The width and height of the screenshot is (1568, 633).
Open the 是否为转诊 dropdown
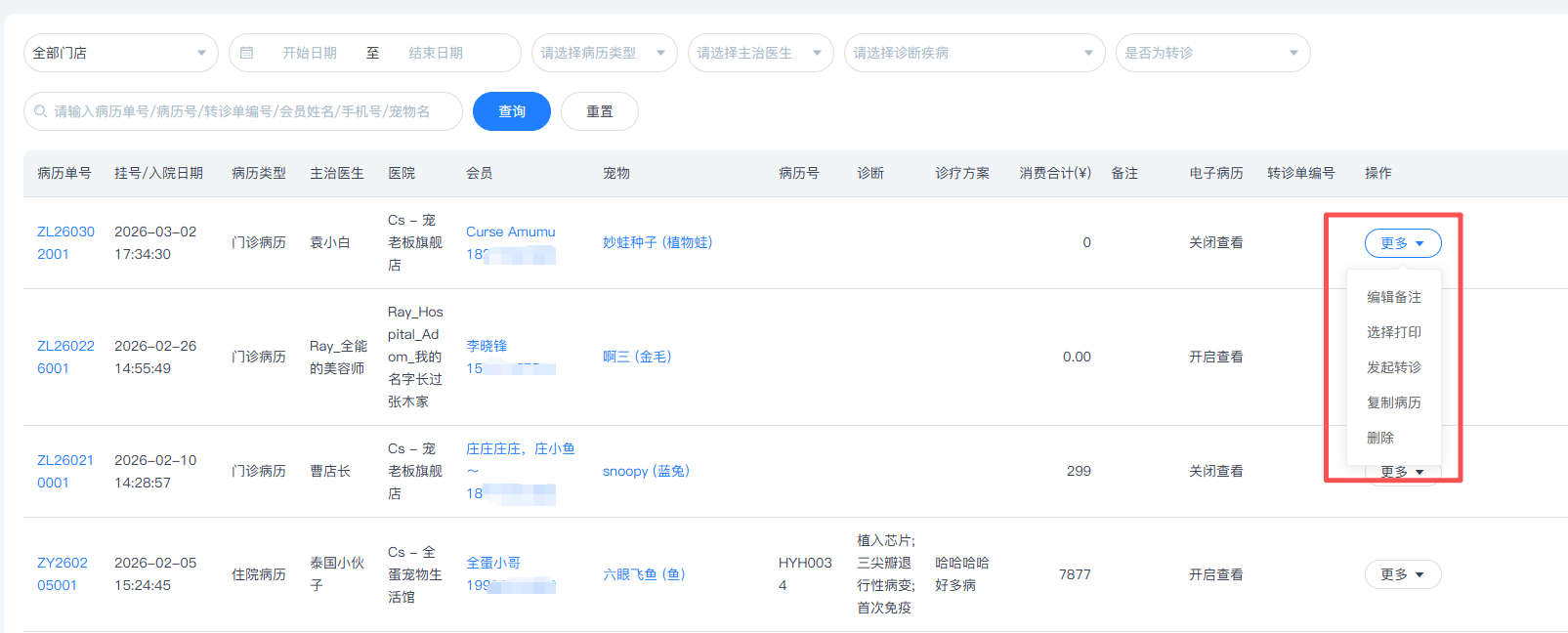[1211, 53]
